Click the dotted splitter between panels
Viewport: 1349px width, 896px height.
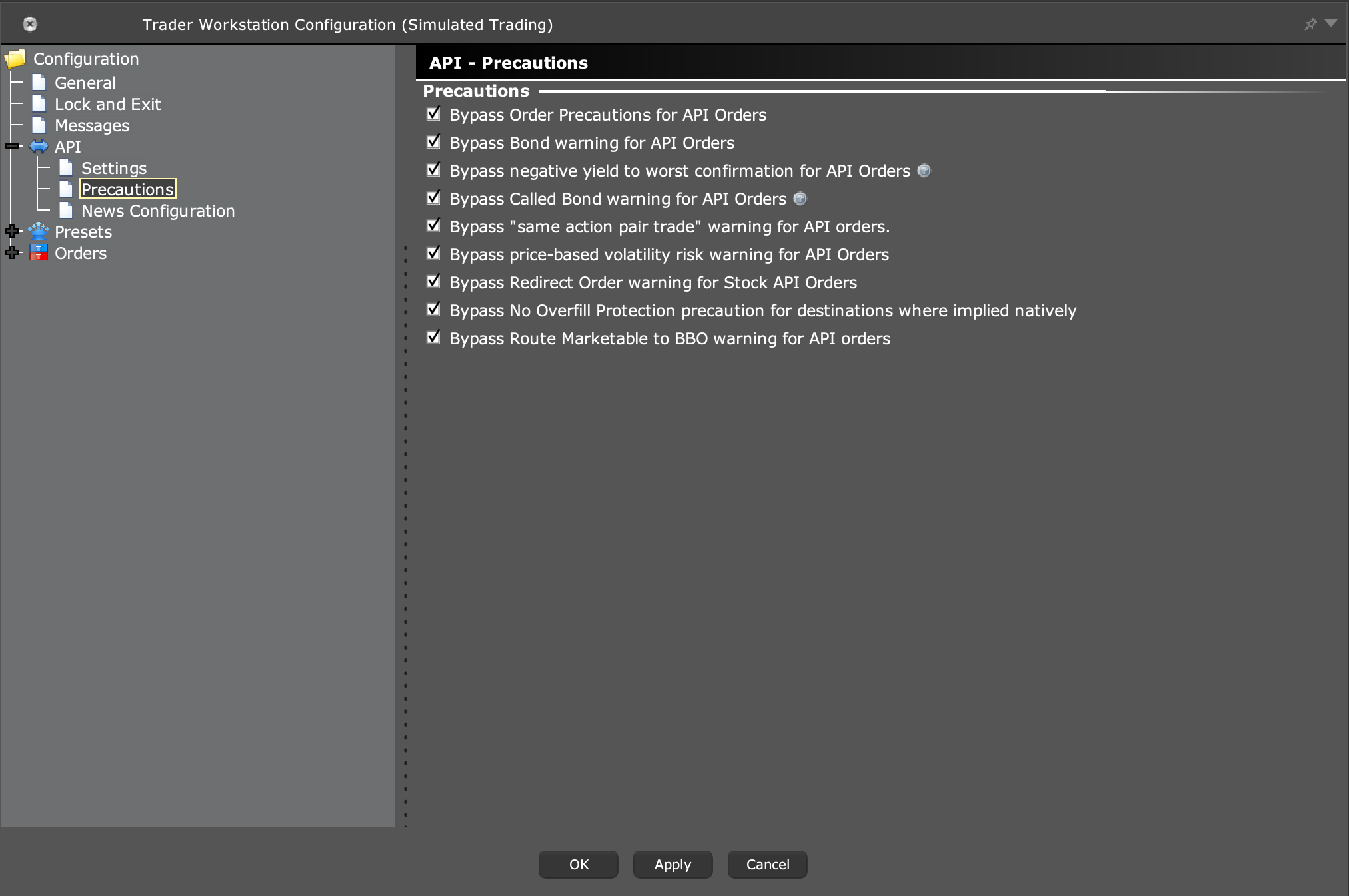point(405,536)
